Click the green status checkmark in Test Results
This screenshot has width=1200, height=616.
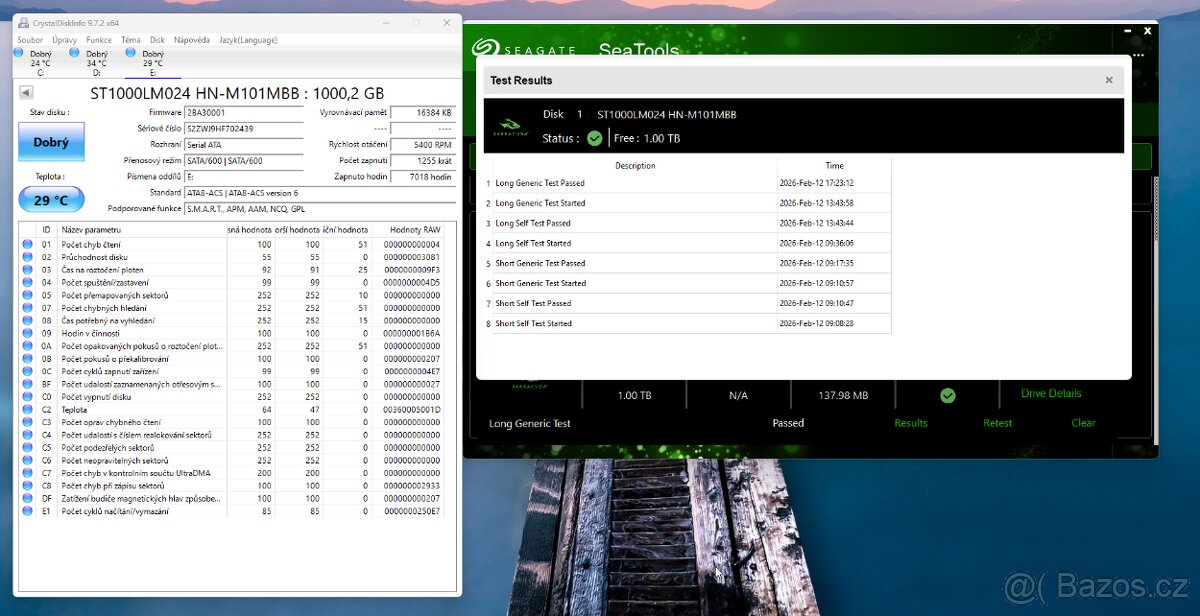point(595,138)
